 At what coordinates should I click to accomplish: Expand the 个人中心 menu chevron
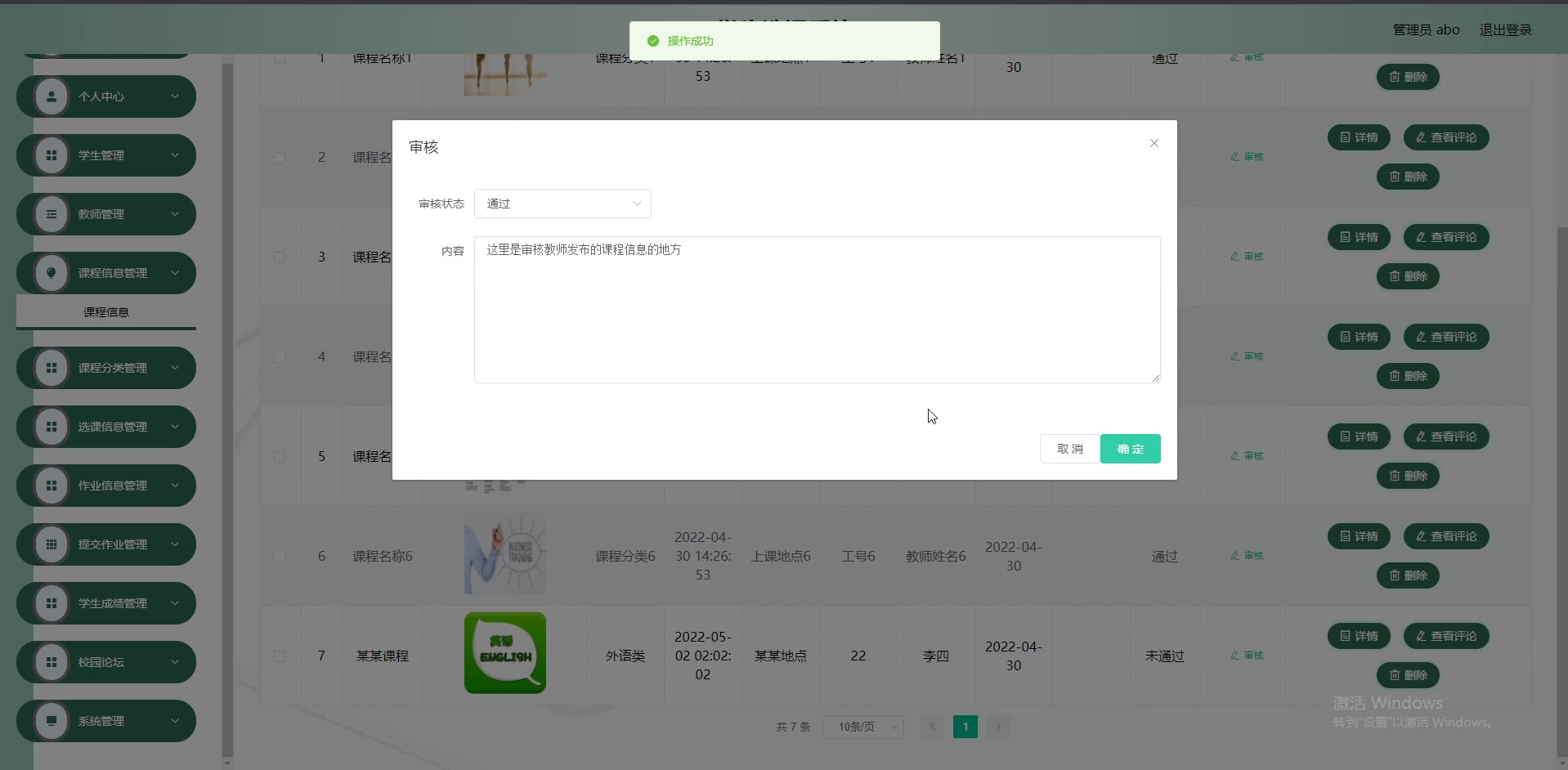[175, 96]
